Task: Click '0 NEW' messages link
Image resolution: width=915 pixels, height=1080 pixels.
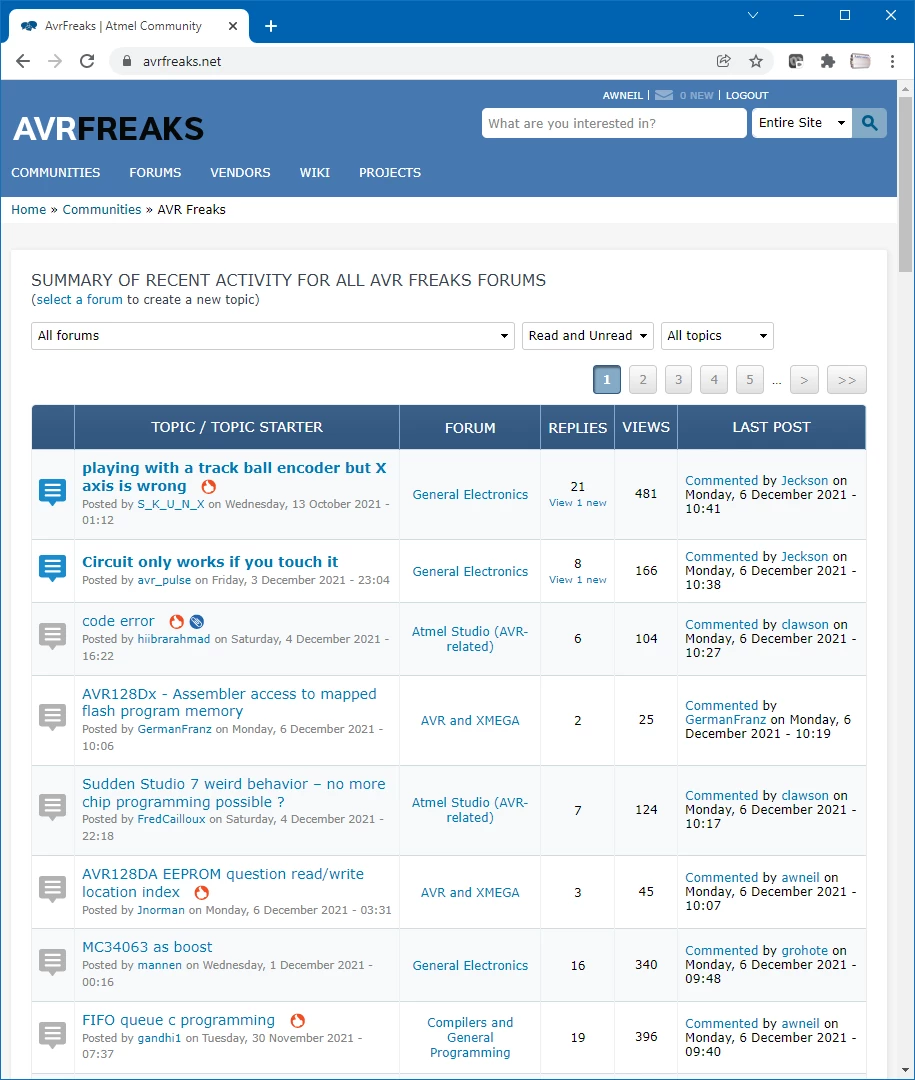Action: click(x=697, y=96)
